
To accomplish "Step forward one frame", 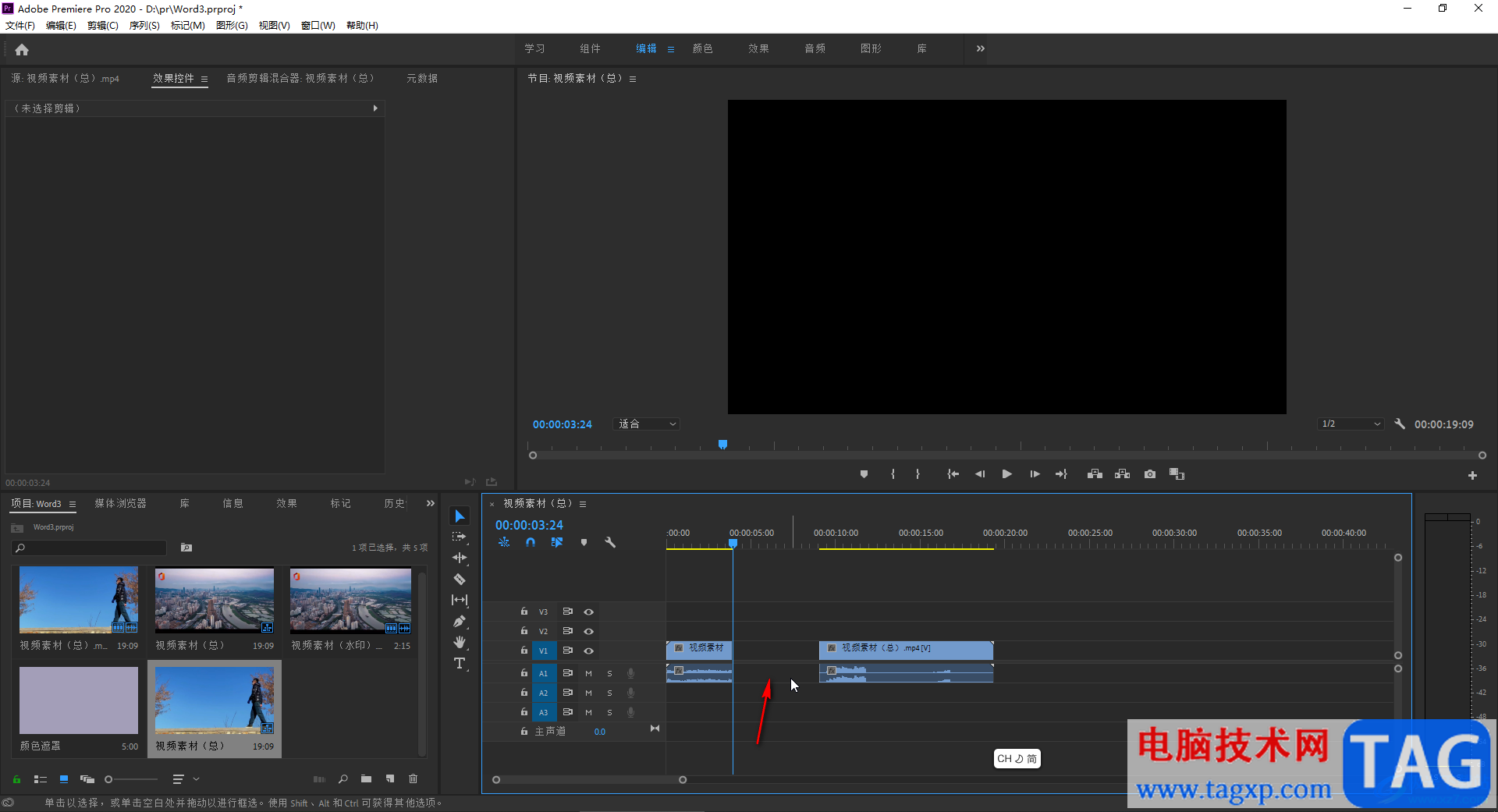I will coord(1035,474).
